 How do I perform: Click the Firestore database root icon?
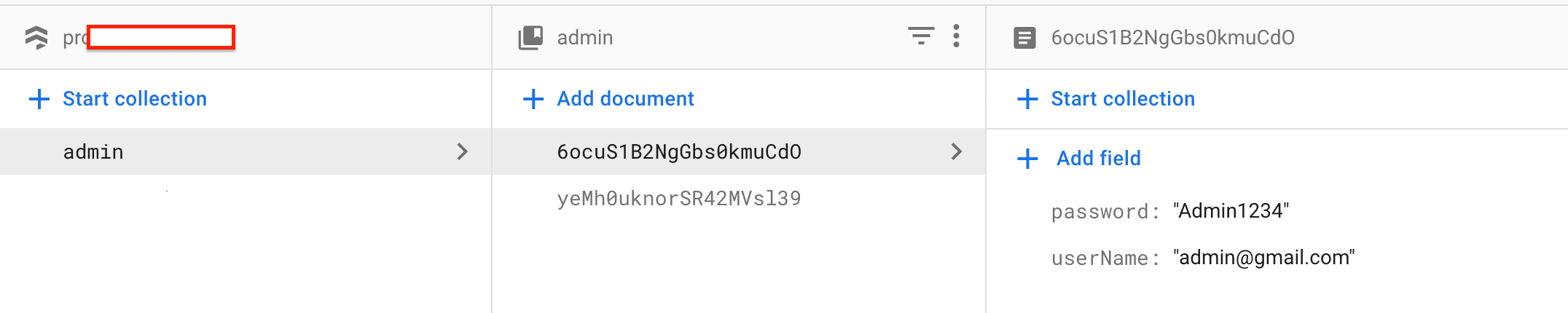pyautogui.click(x=36, y=37)
